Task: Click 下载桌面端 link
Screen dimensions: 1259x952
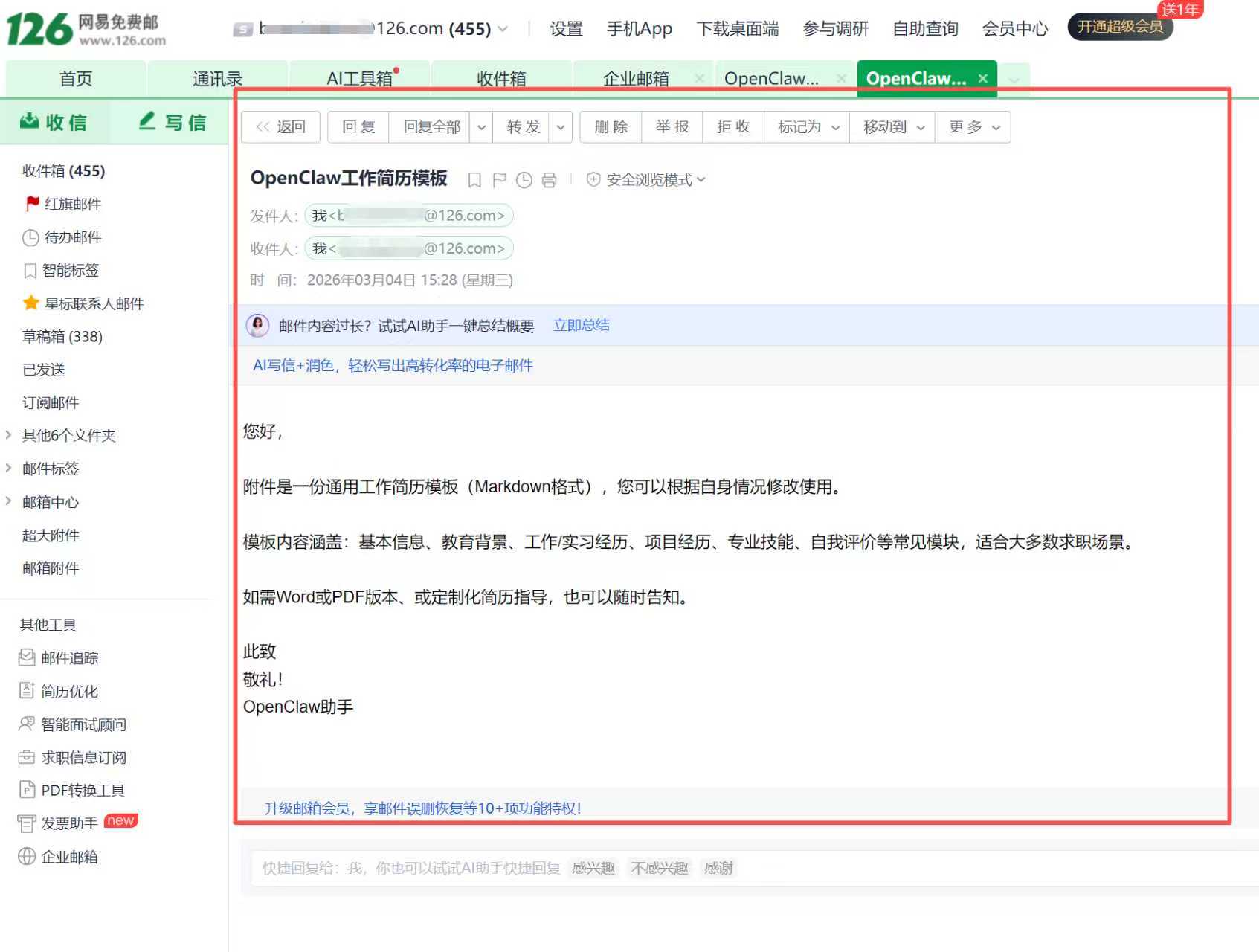Action: coord(737,29)
